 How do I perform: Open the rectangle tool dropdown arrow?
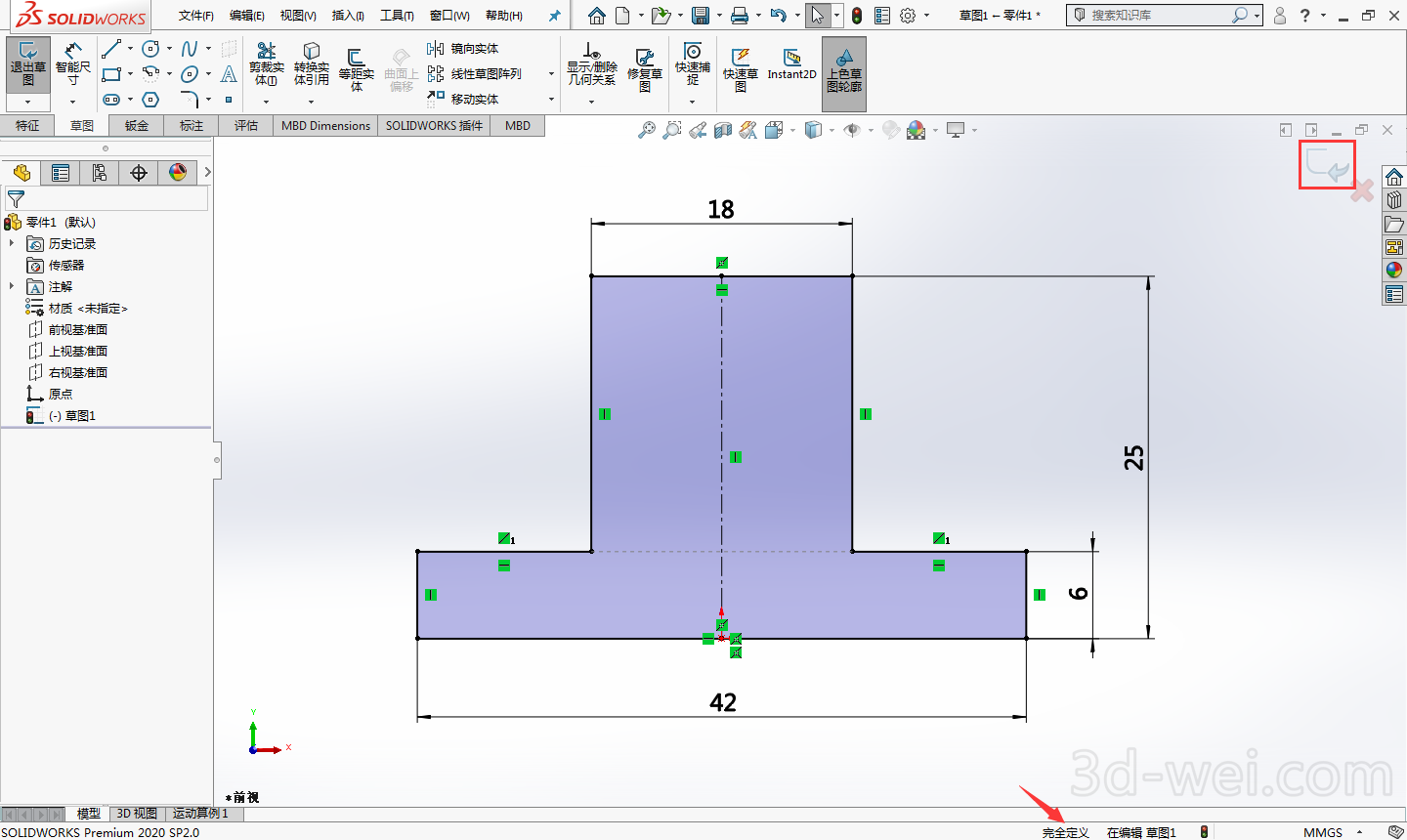pos(130,74)
